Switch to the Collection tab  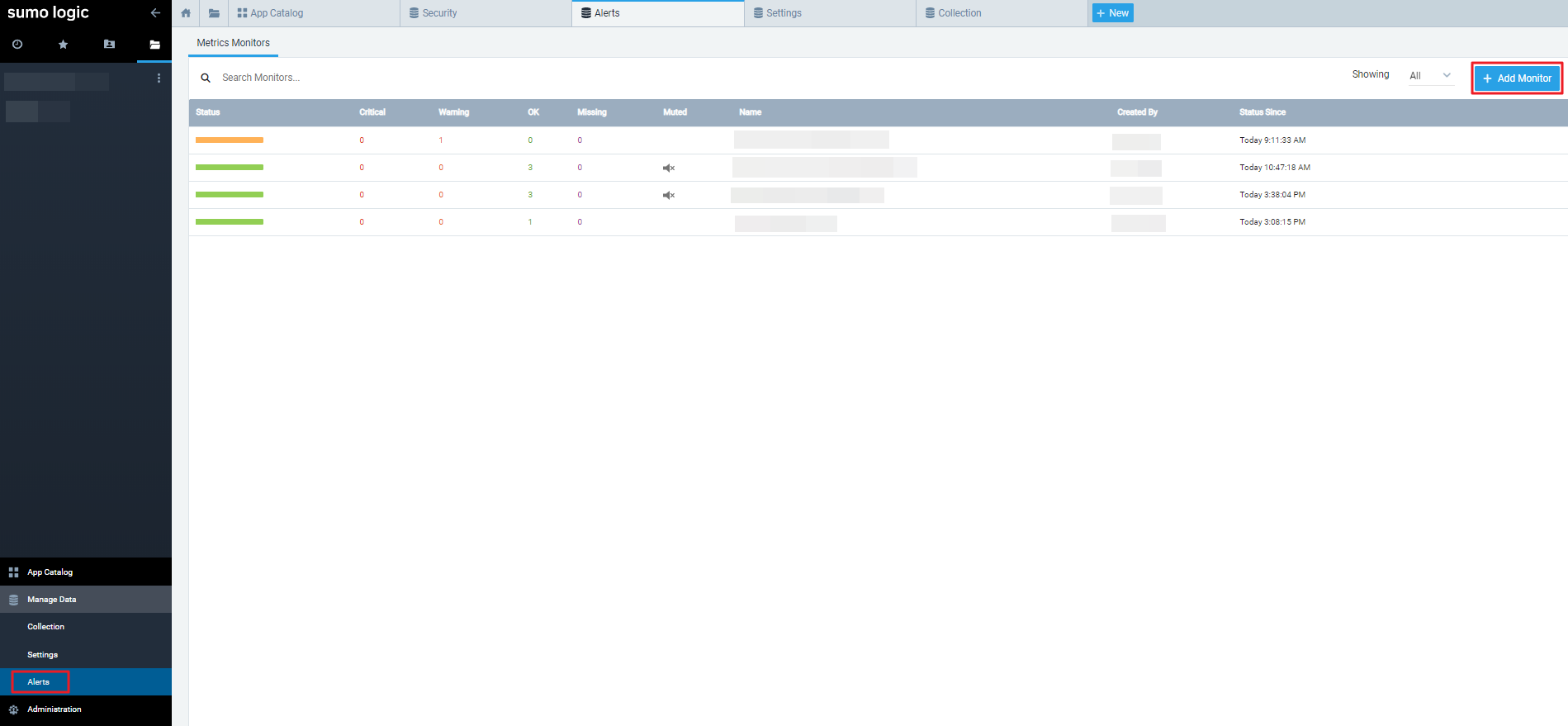(x=959, y=13)
